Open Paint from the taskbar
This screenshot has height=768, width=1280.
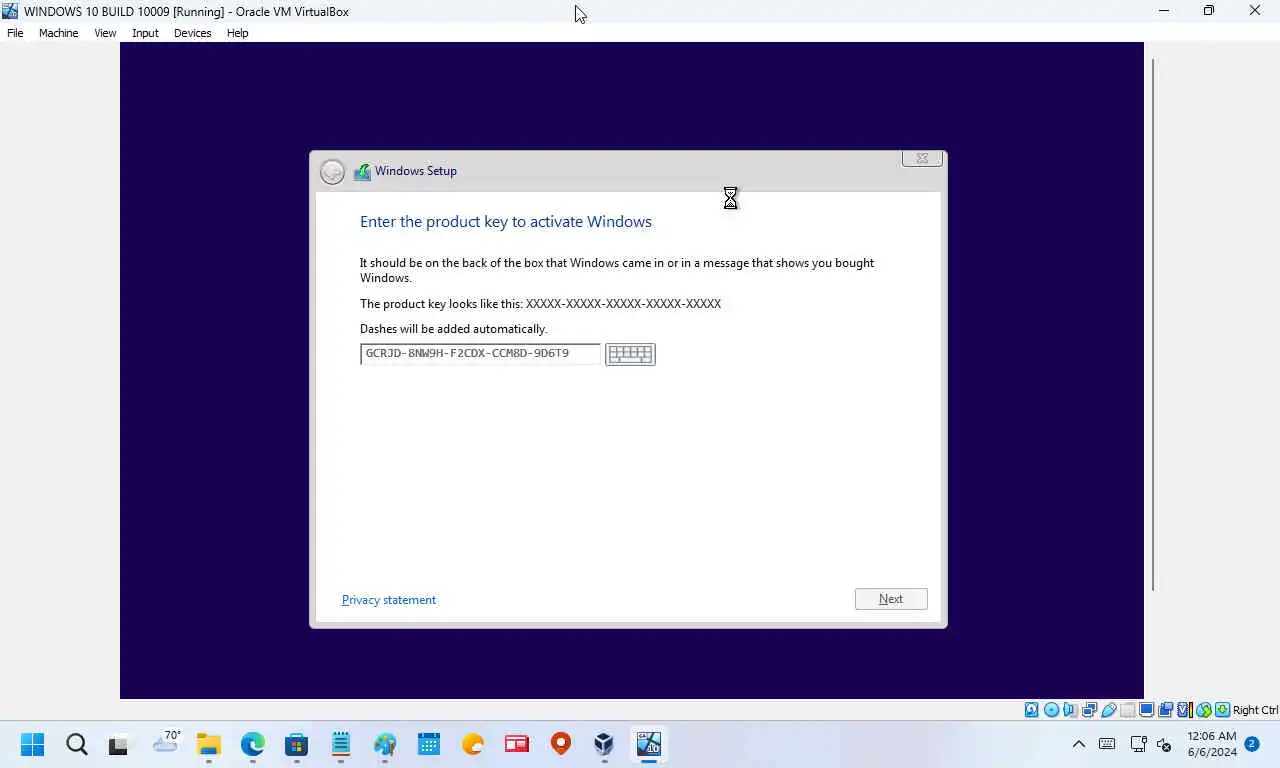coord(385,744)
